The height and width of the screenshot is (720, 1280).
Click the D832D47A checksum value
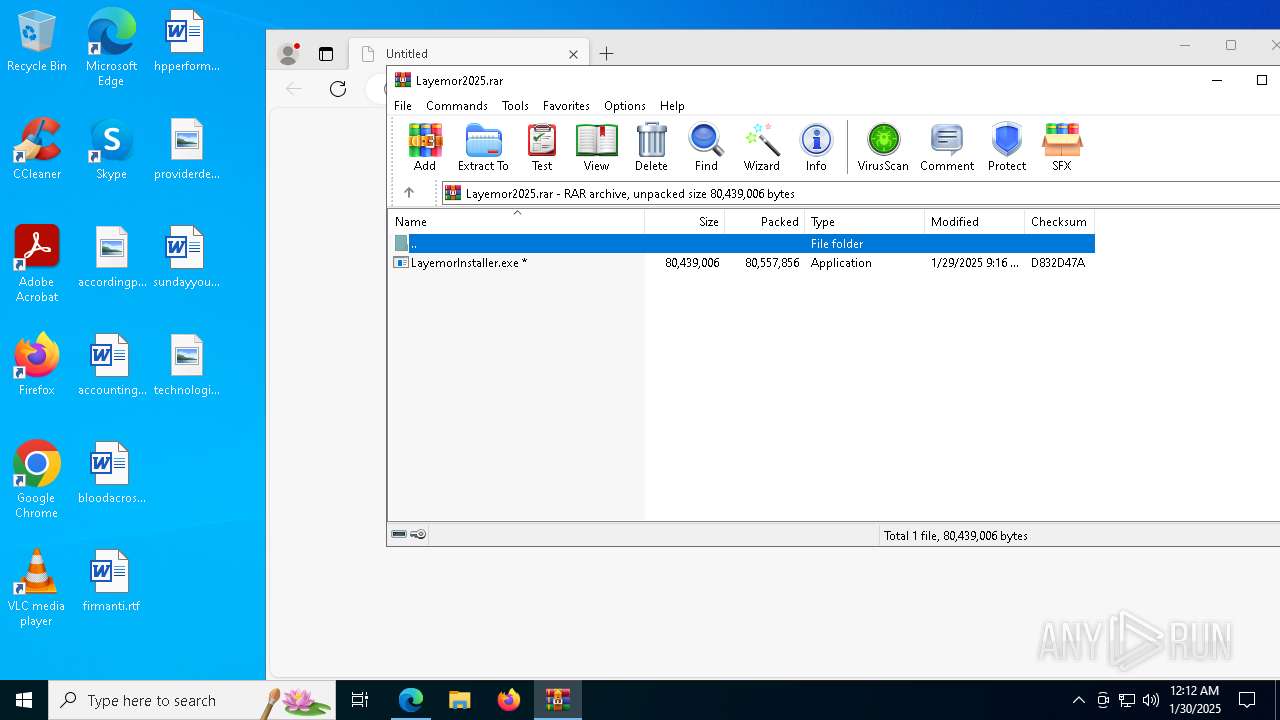click(1058, 263)
